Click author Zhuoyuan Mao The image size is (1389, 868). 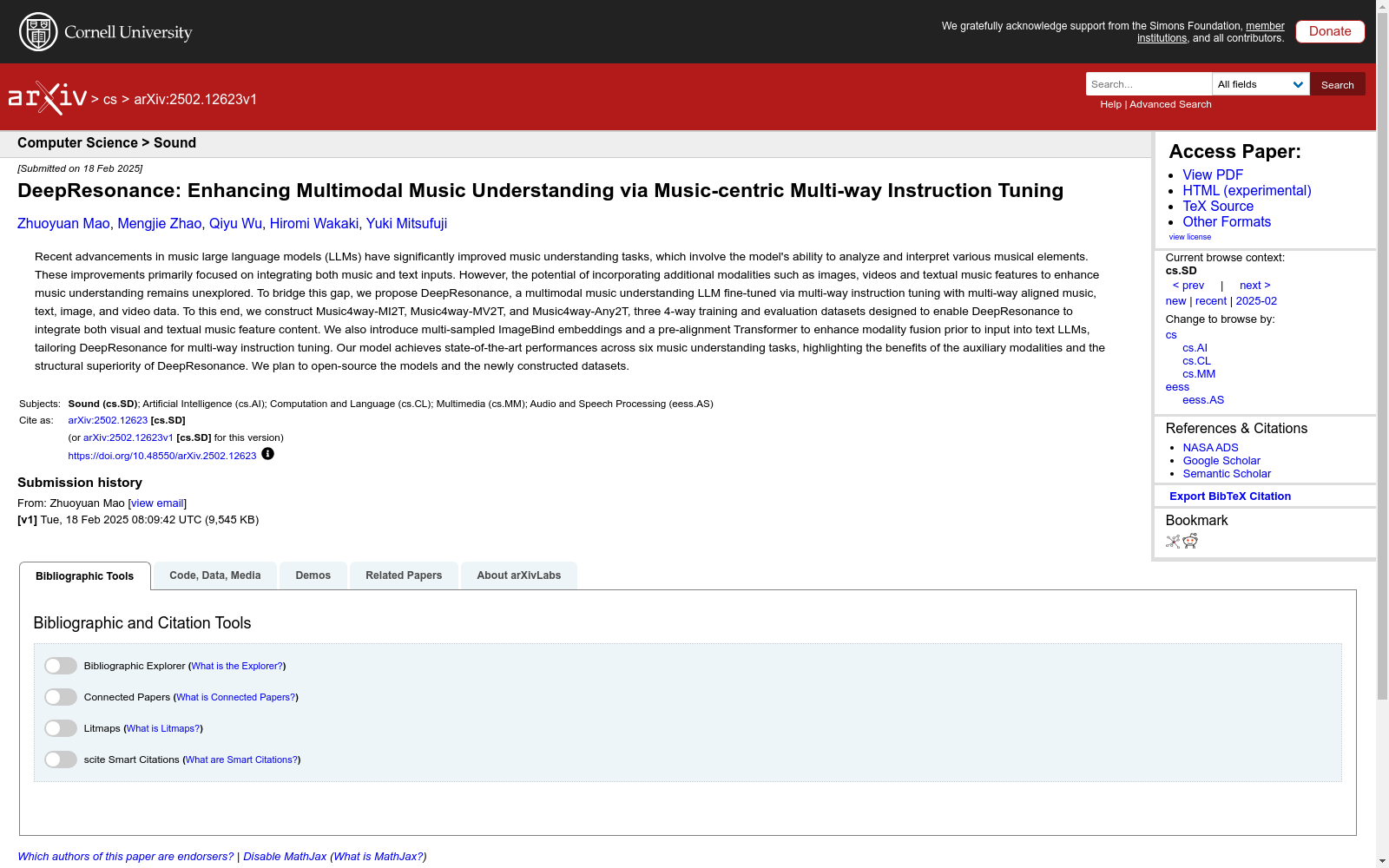63,224
